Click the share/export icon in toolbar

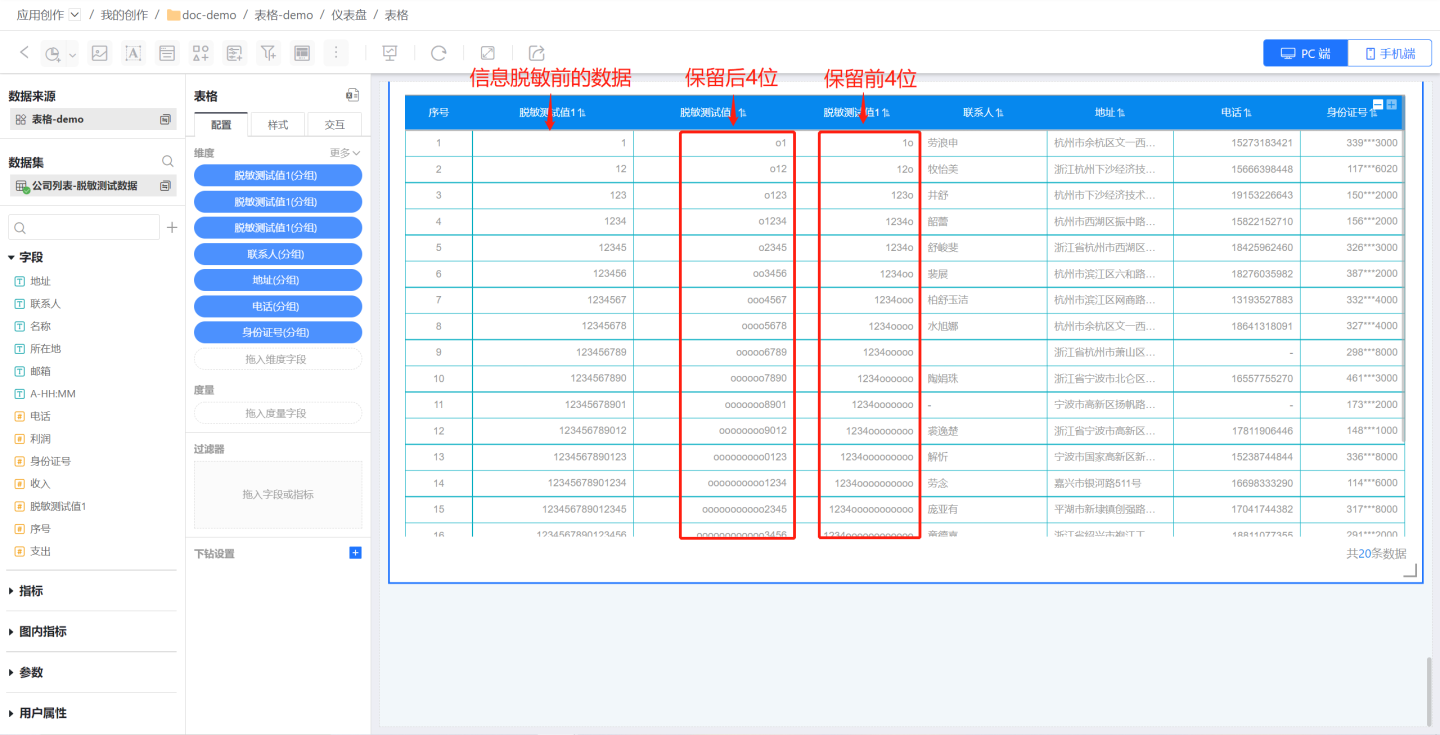pos(537,53)
